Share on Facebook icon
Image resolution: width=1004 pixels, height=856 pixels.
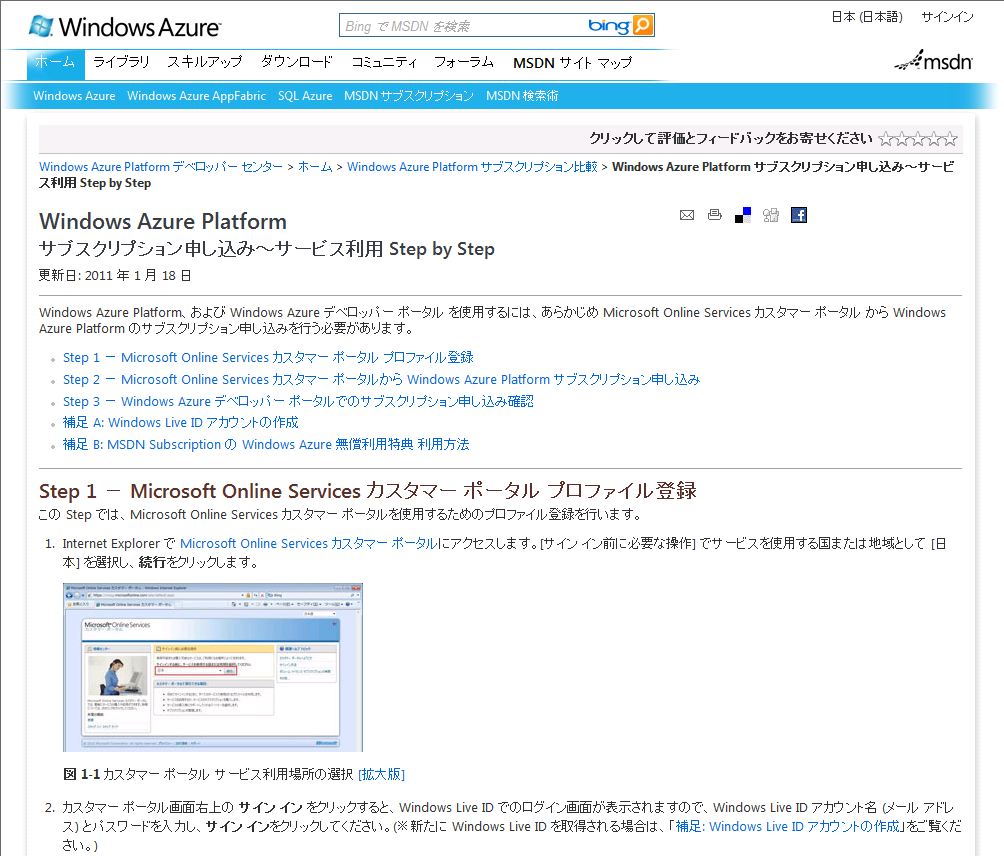(x=798, y=215)
